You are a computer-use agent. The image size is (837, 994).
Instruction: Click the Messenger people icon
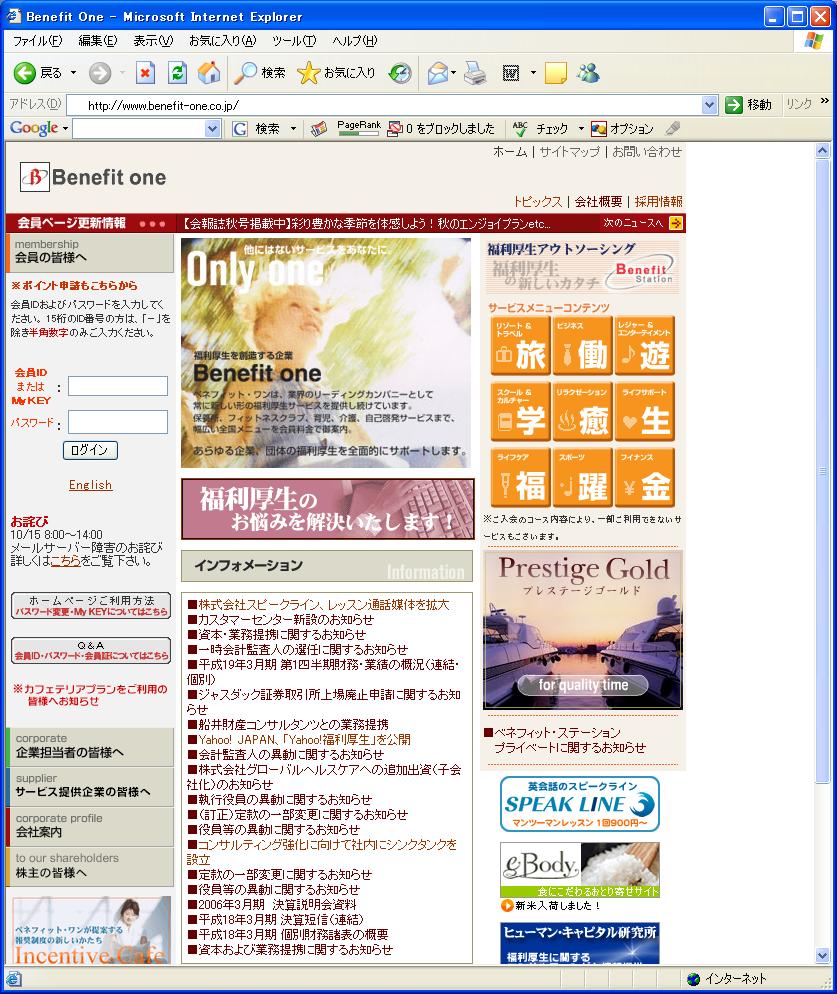tap(588, 73)
